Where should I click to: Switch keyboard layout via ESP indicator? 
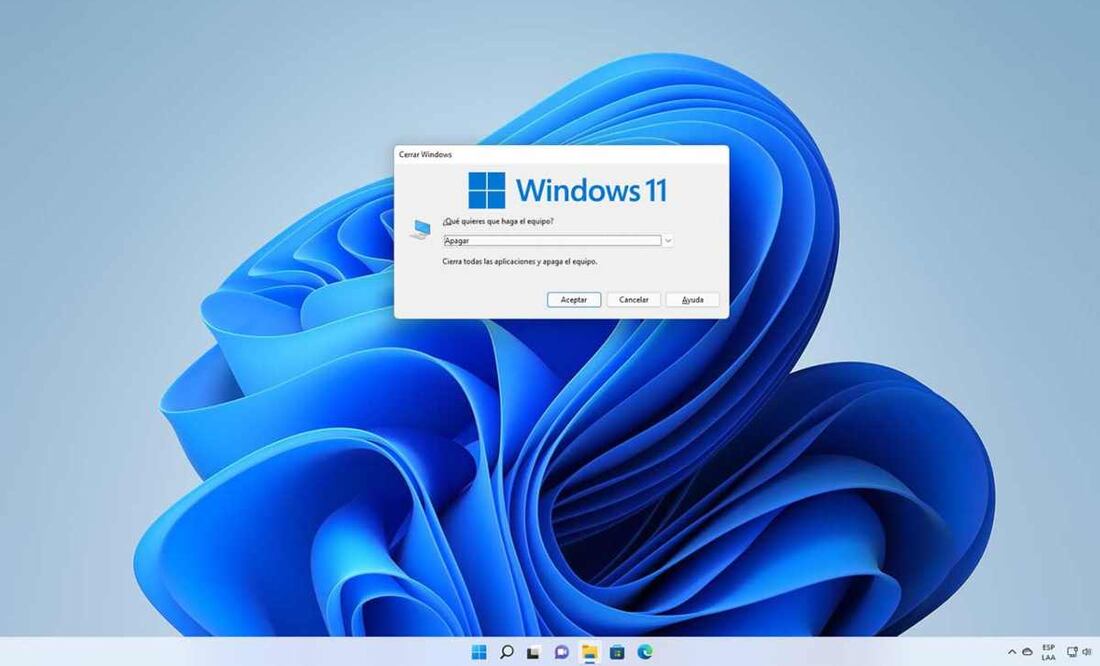pos(1048,651)
